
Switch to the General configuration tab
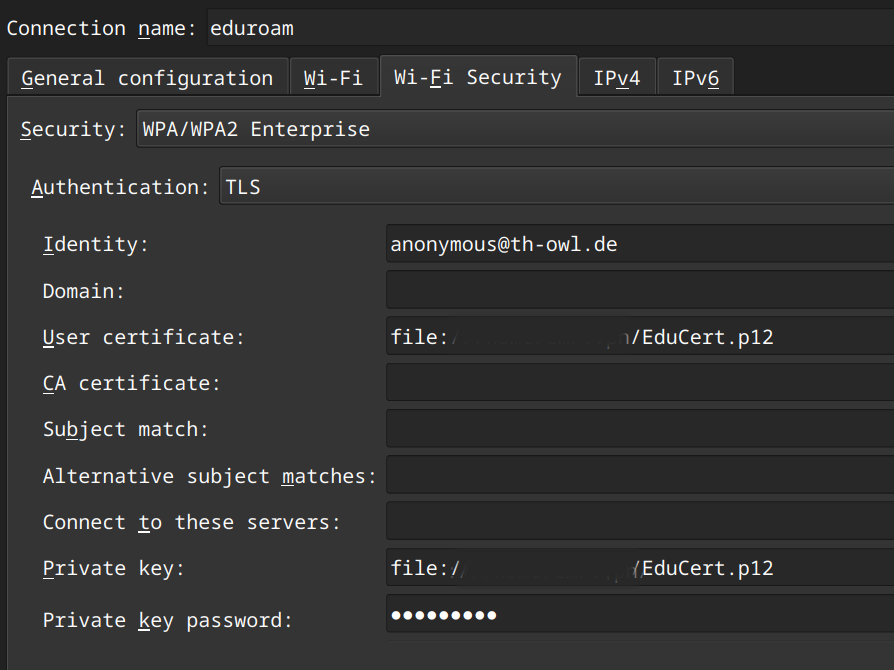pos(147,78)
